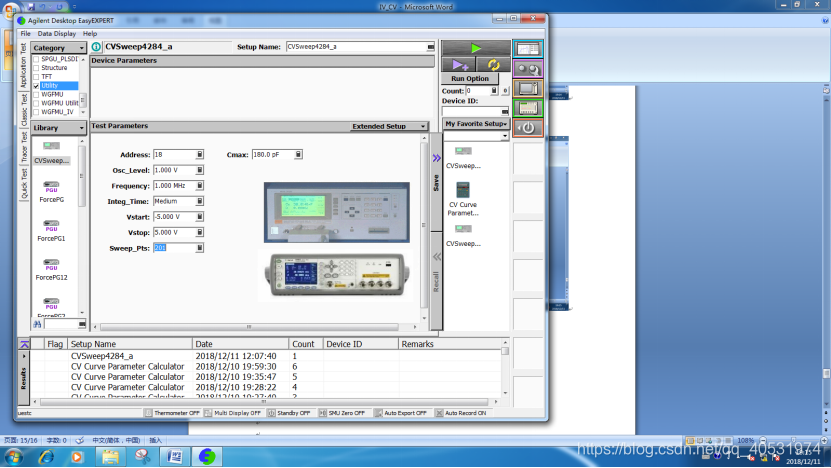This screenshot has height=468, width=831.
Task: Open the Data Display menu
Action: [57, 33]
